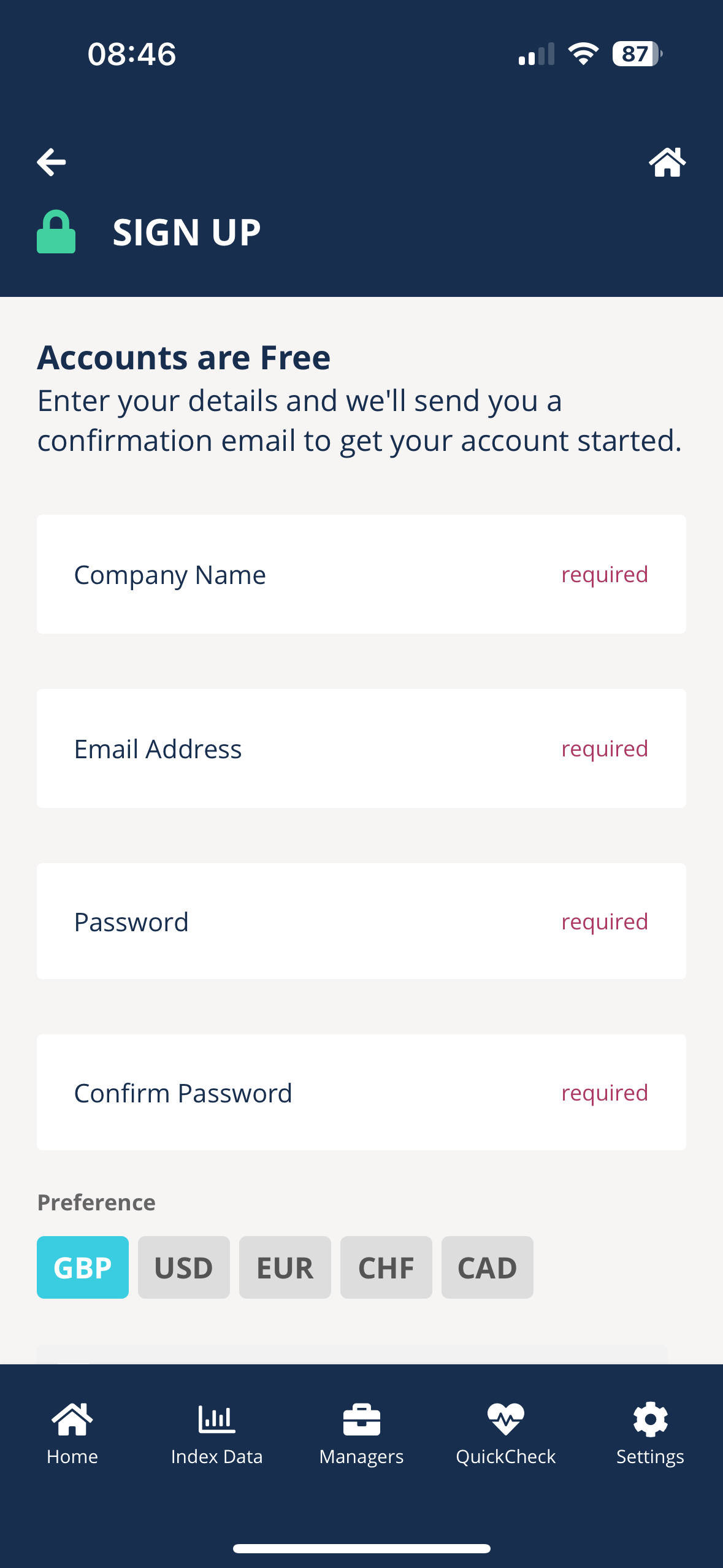723x1568 pixels.
Task: Focus the Company Name field
Action: click(x=361, y=574)
